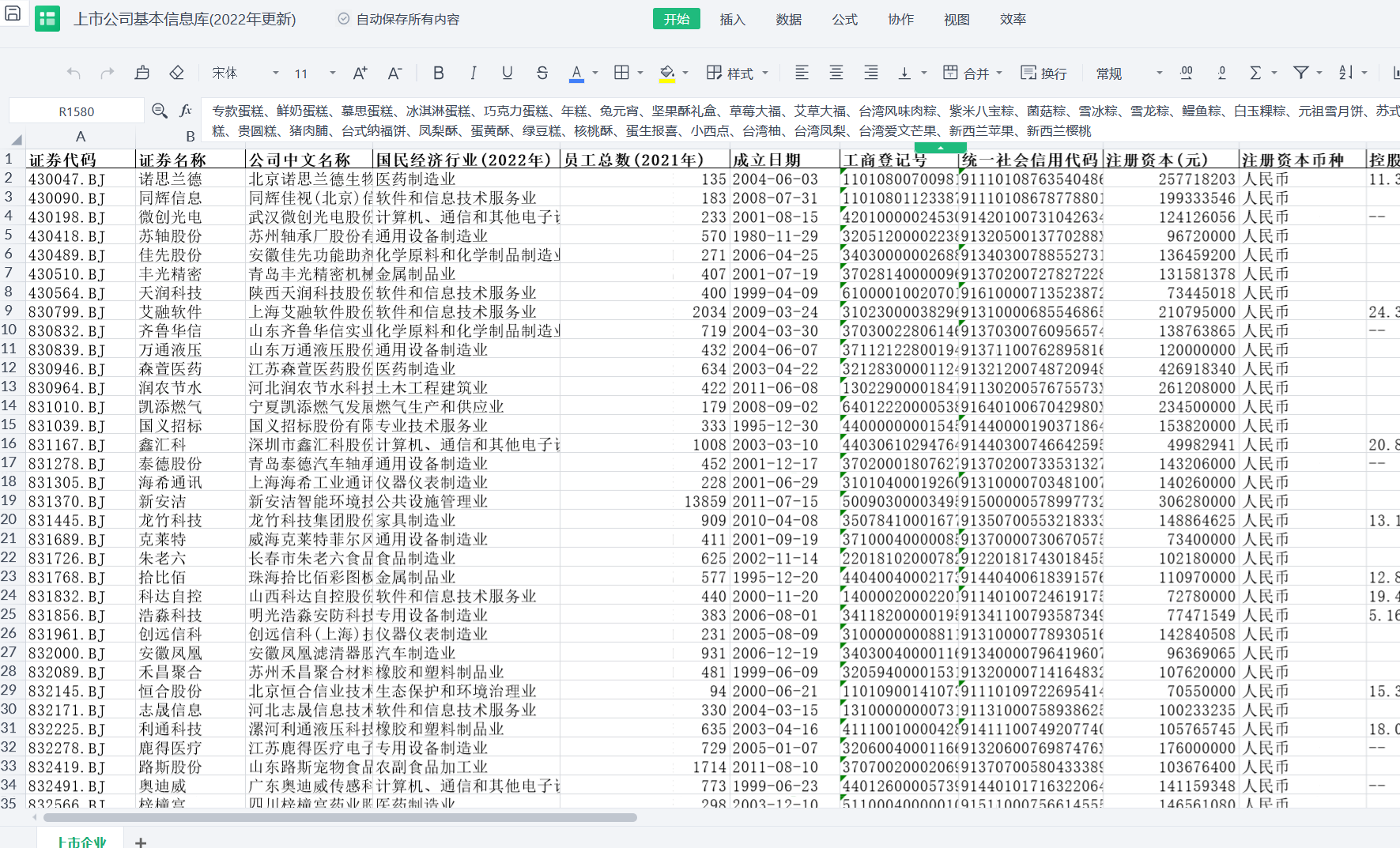Undo the last action

coord(74,73)
